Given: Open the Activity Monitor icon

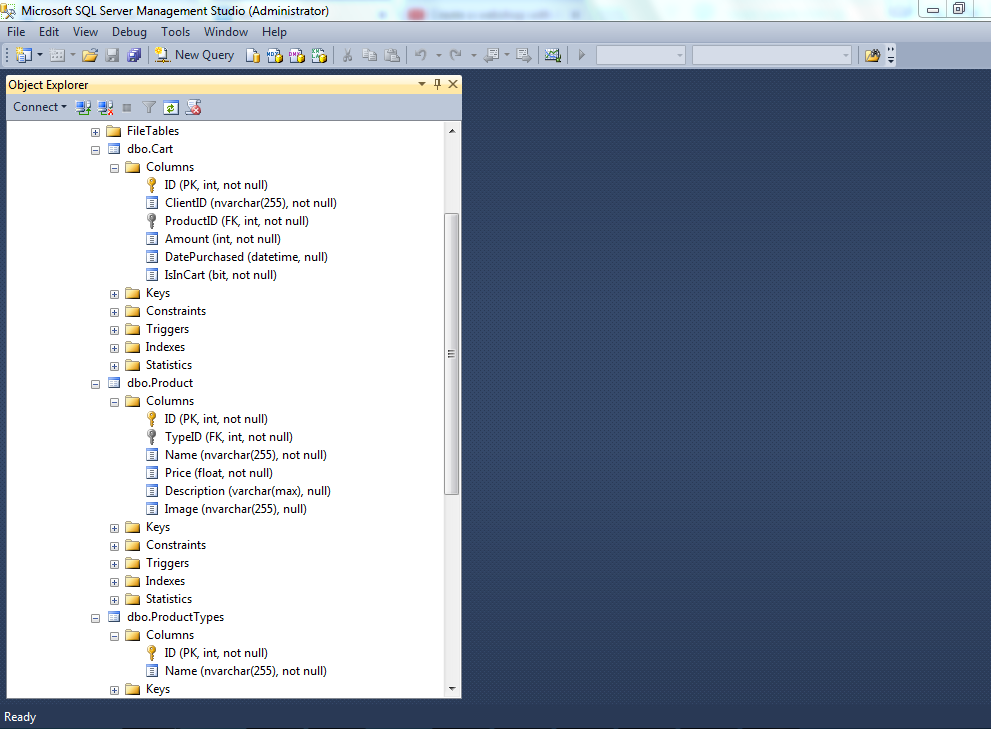Looking at the screenshot, I should [x=553, y=56].
